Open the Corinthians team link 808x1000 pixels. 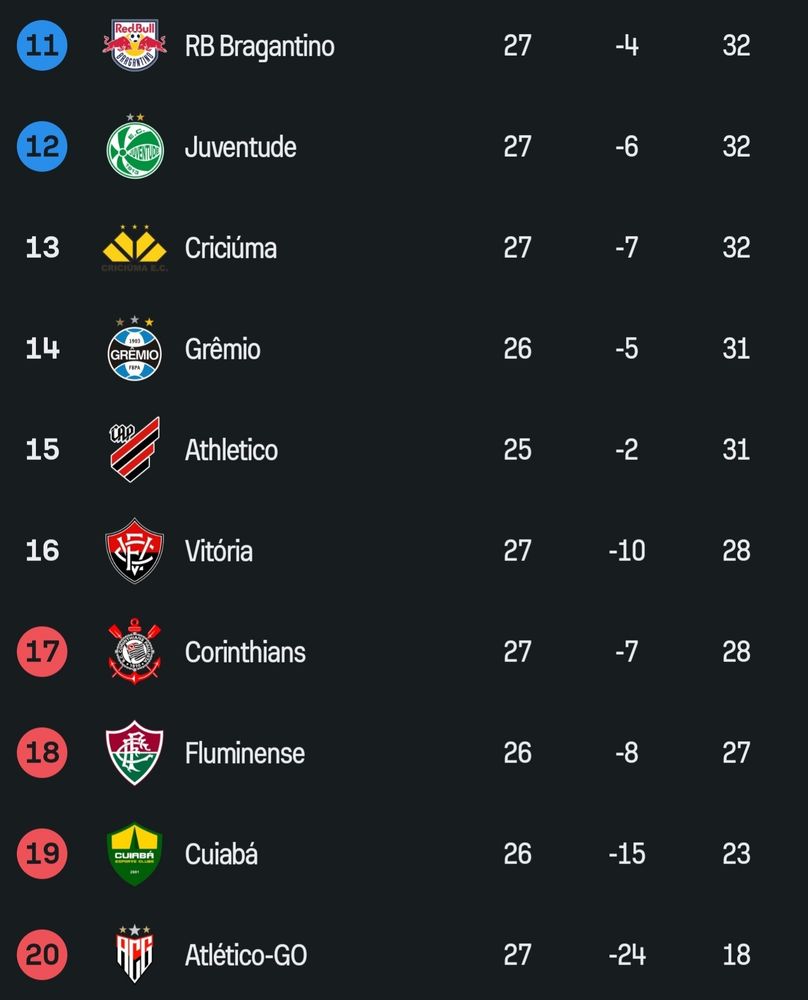click(245, 652)
